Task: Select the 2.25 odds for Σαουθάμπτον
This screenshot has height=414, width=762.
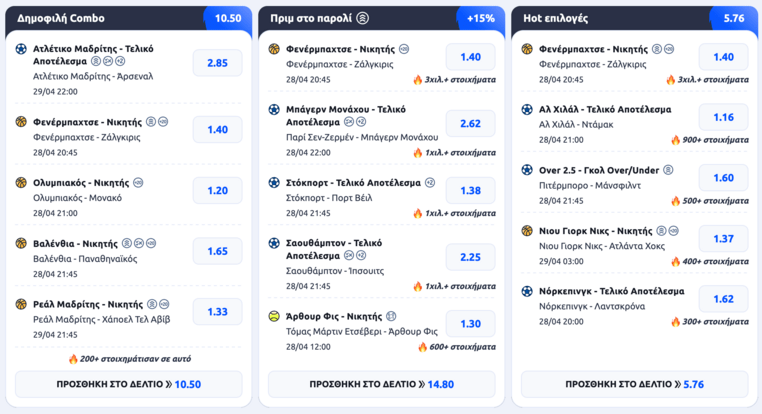Action: click(470, 257)
